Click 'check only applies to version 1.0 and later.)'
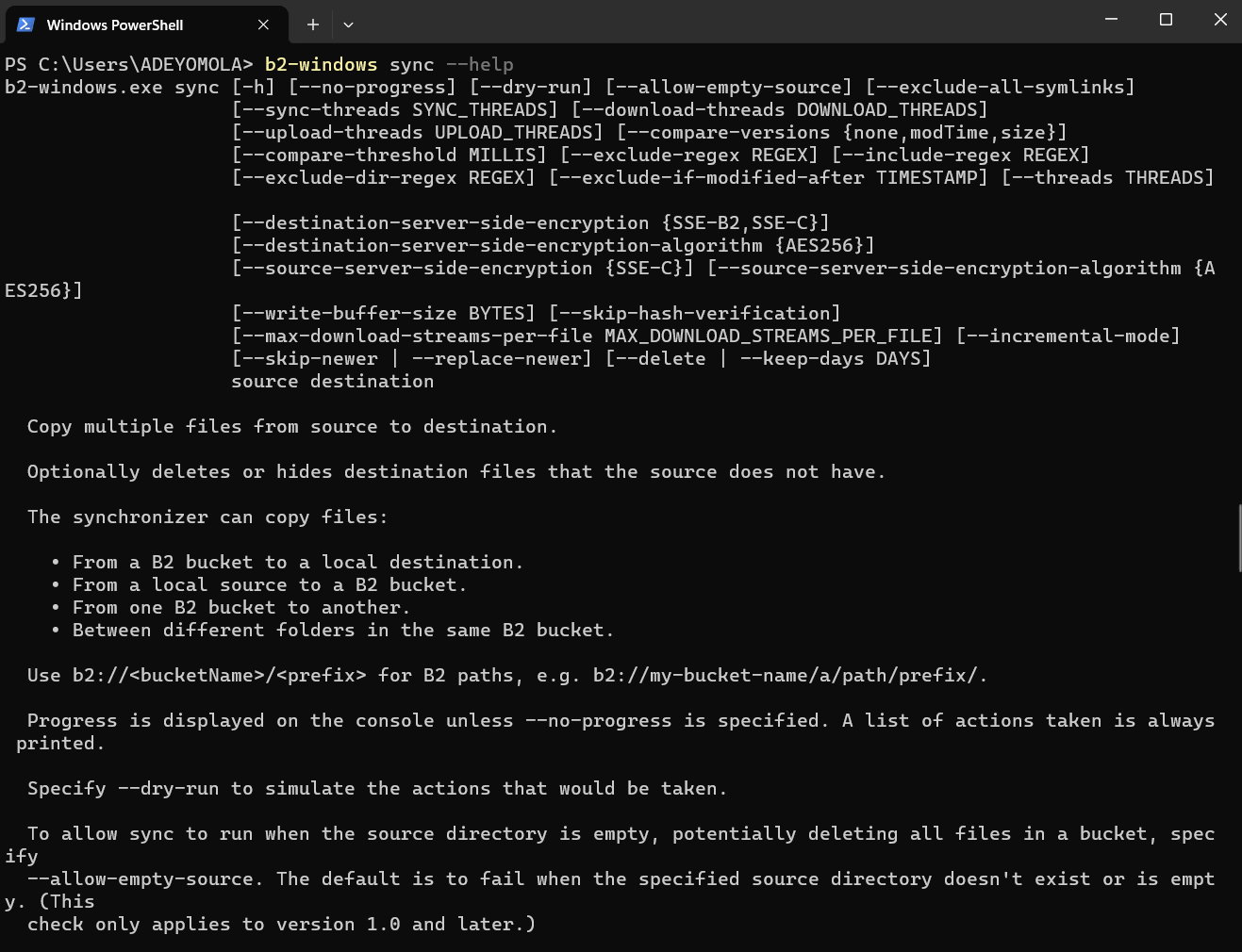 coord(282,924)
